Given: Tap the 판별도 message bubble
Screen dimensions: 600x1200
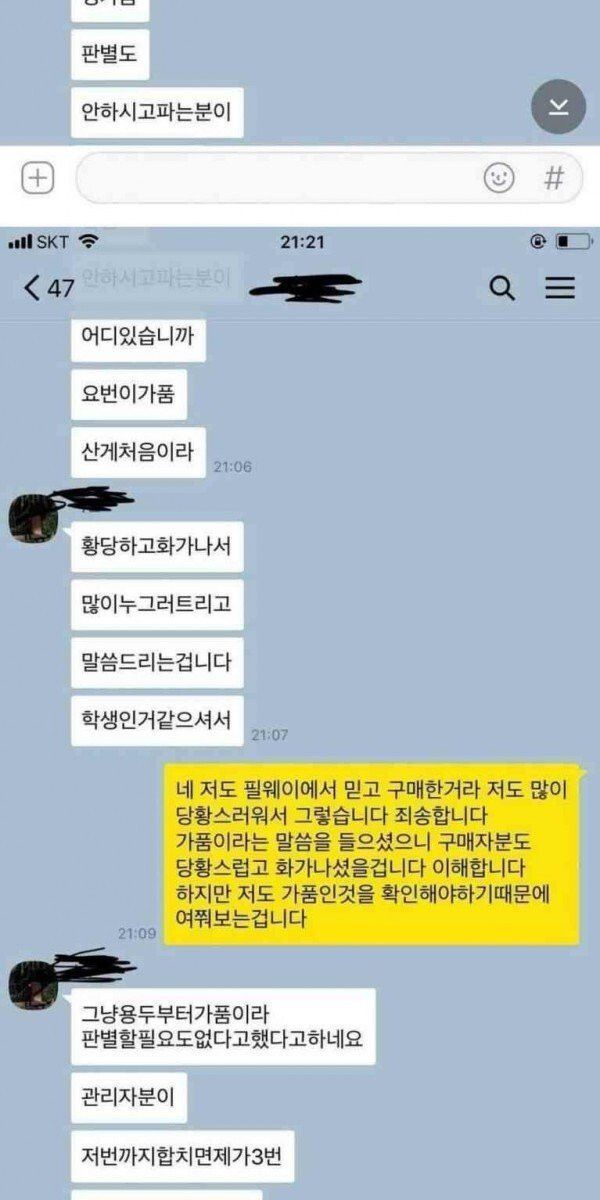Looking at the screenshot, I should click(x=110, y=59).
